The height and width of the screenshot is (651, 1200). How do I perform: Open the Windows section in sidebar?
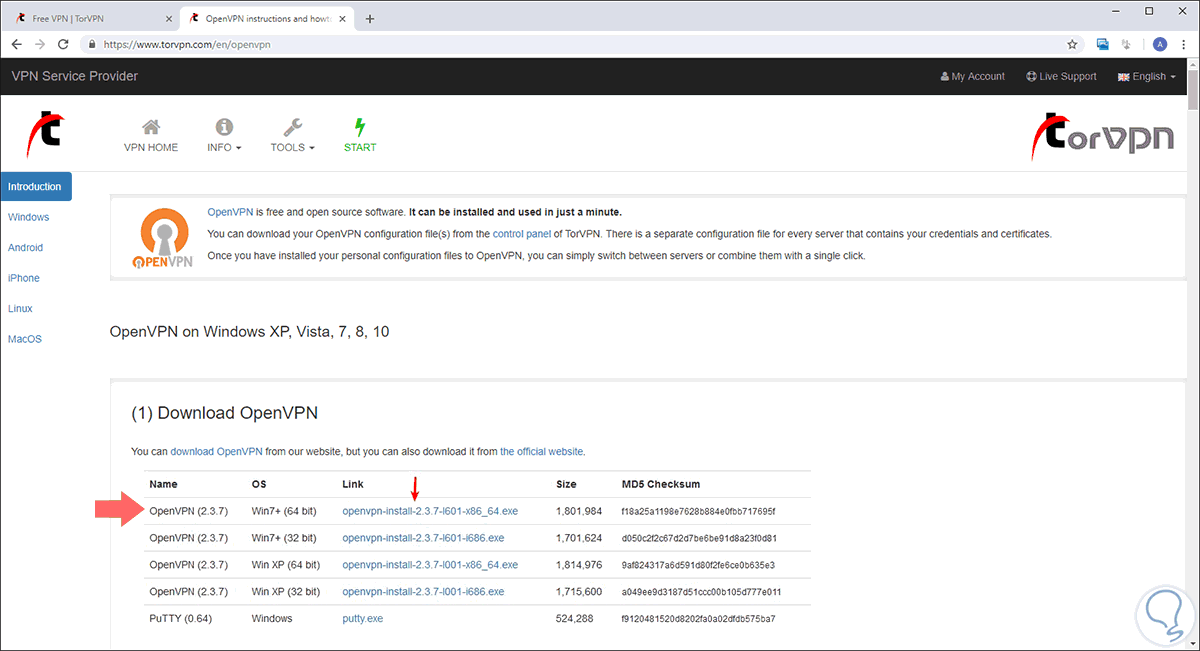[28, 217]
